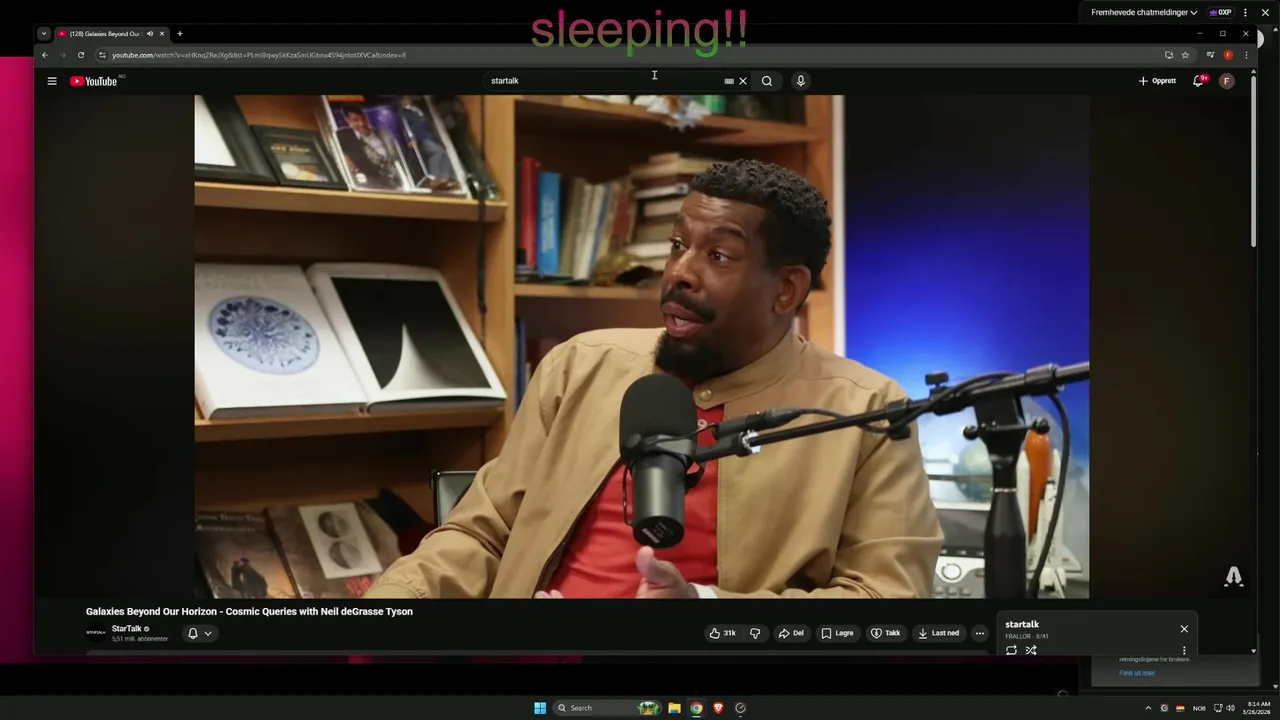Show hidden system tray icons chevron
Image resolution: width=1280 pixels, height=720 pixels.
point(1148,708)
